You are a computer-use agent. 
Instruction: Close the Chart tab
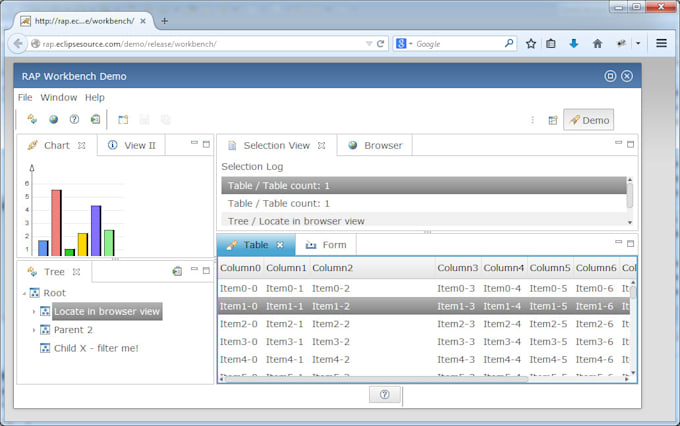(82, 145)
